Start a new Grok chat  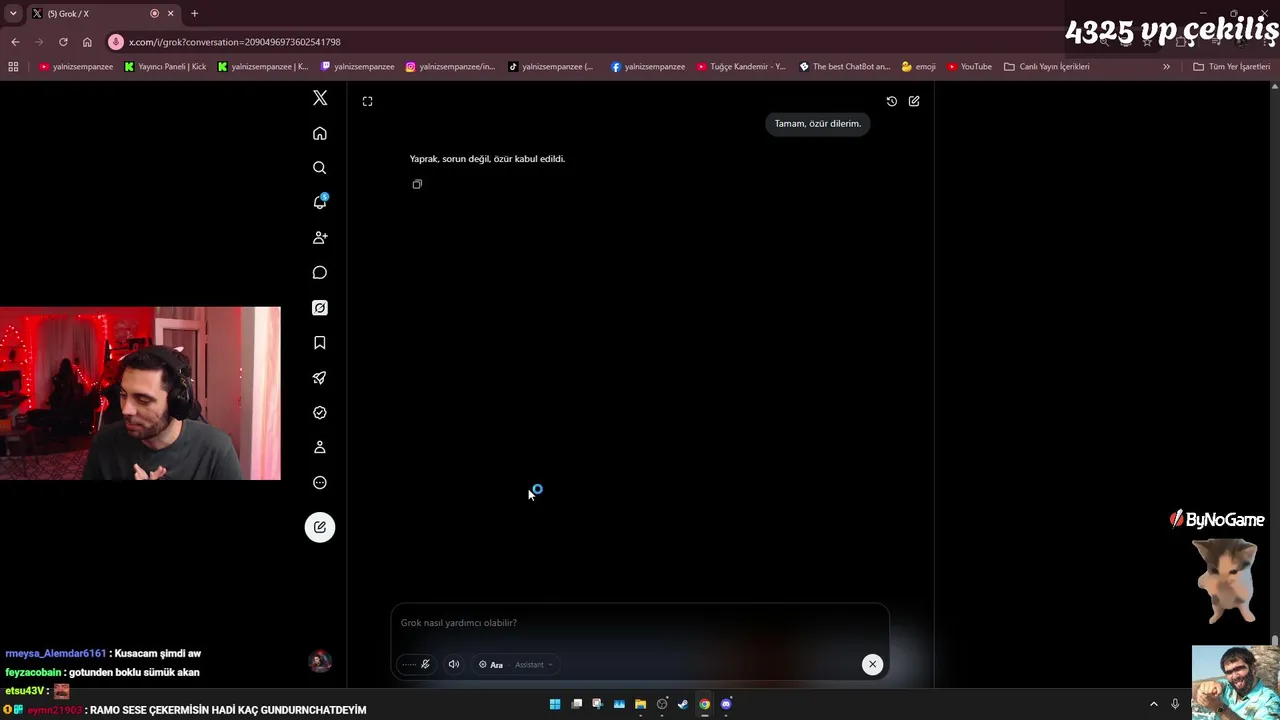pos(914,101)
